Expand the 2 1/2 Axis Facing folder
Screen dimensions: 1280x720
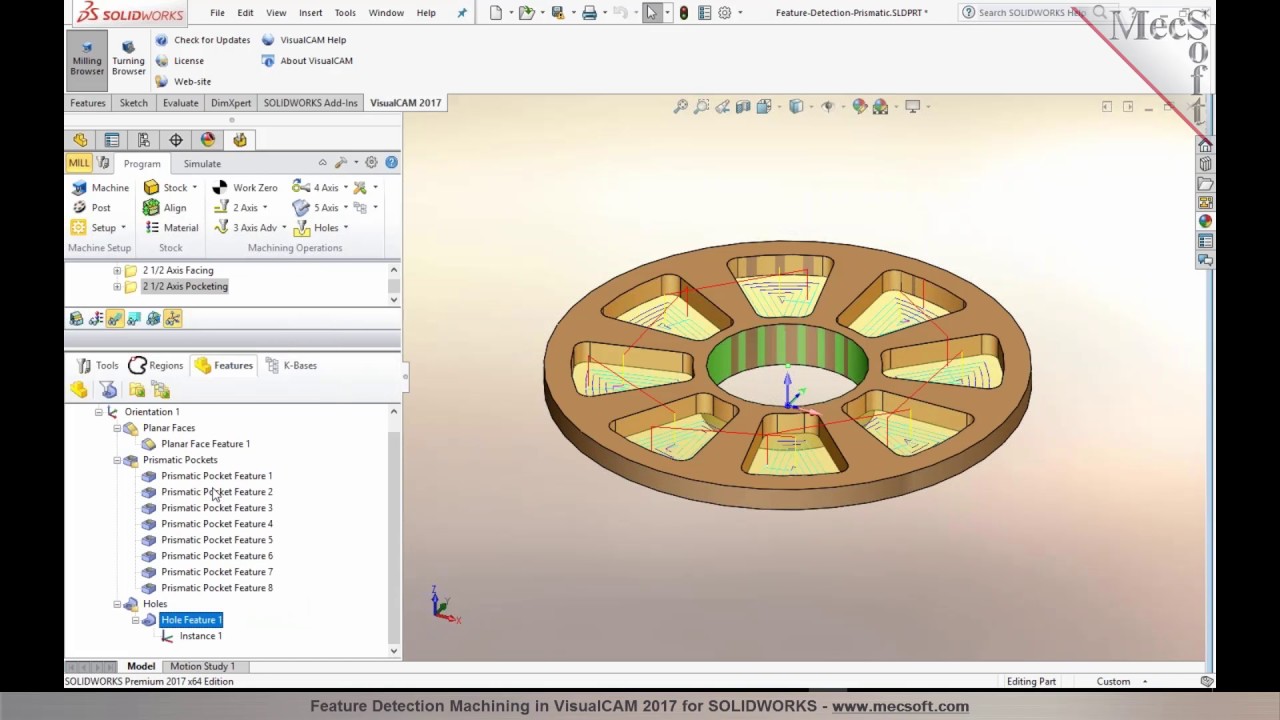point(117,271)
